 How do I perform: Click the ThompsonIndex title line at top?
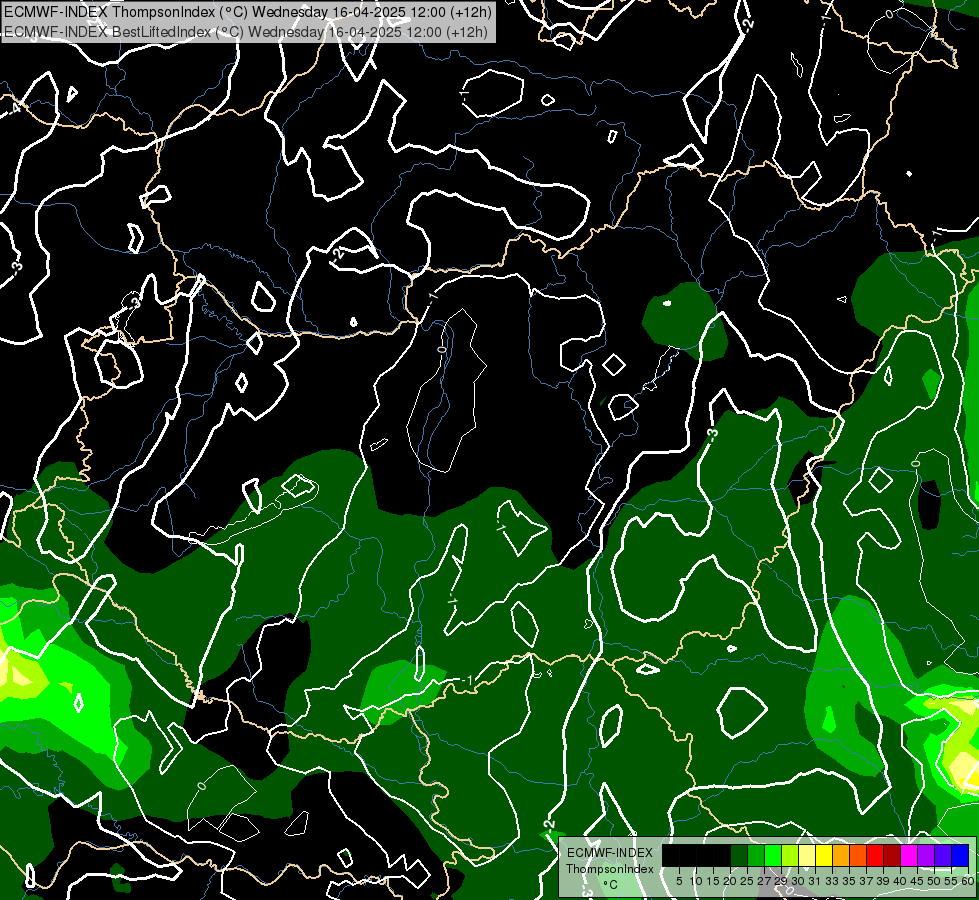[248, 12]
